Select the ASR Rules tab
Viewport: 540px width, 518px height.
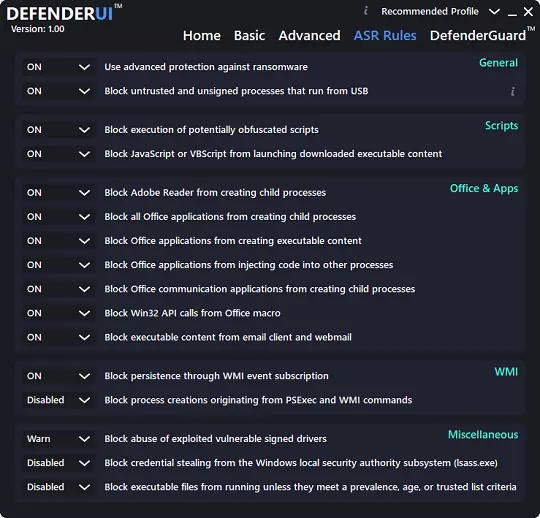point(385,35)
